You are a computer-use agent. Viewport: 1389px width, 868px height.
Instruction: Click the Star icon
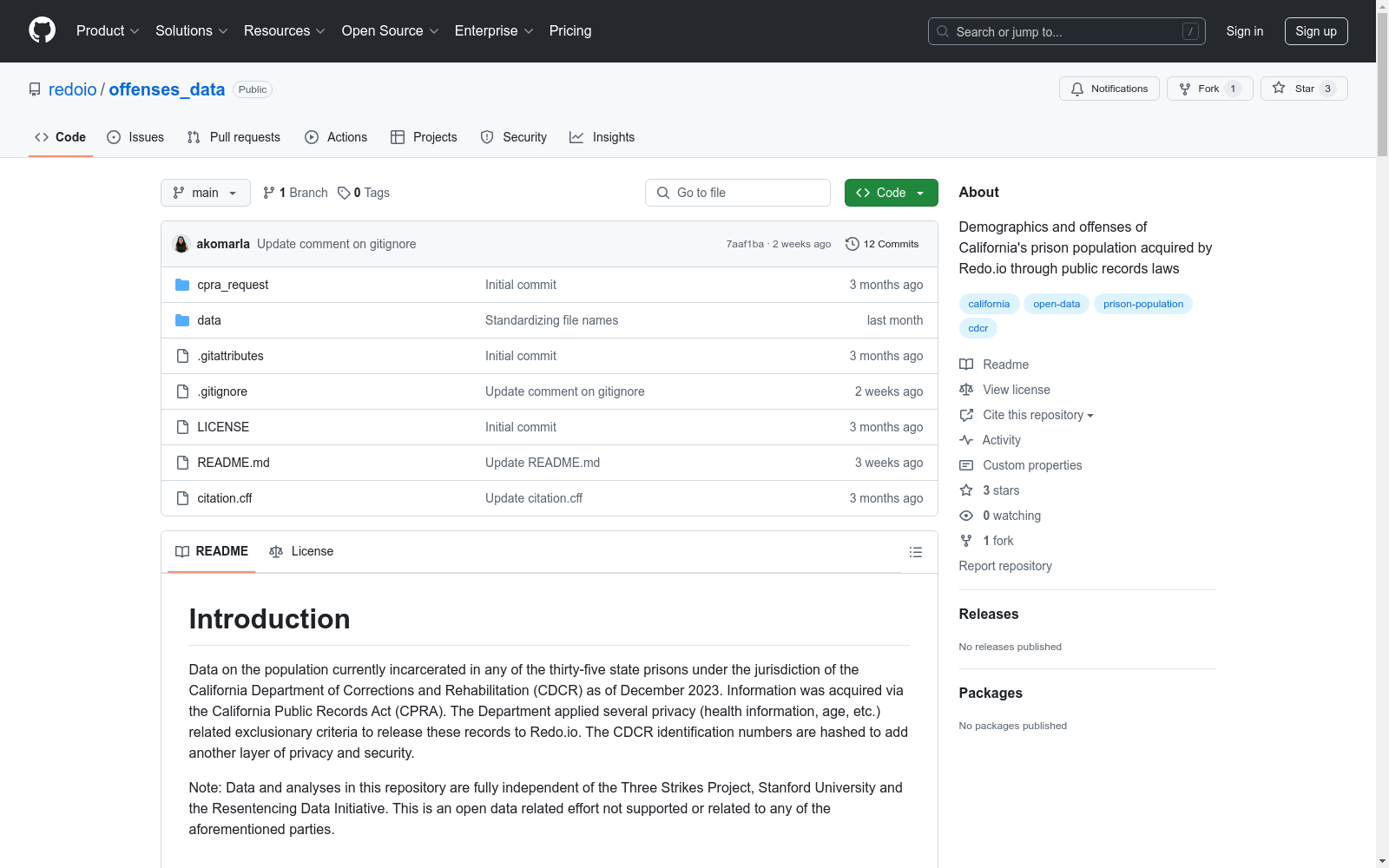click(1279, 89)
